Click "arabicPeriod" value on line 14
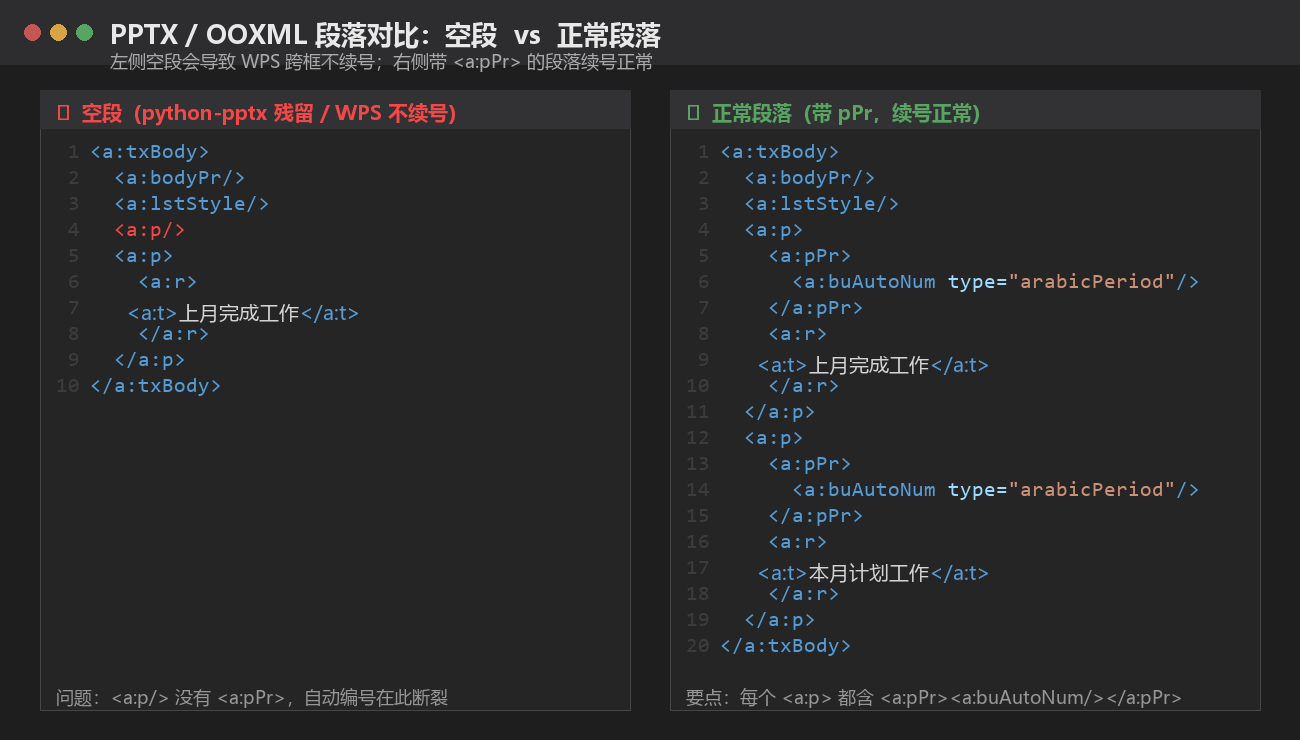This screenshot has height=740, width=1300. pos(1092,490)
